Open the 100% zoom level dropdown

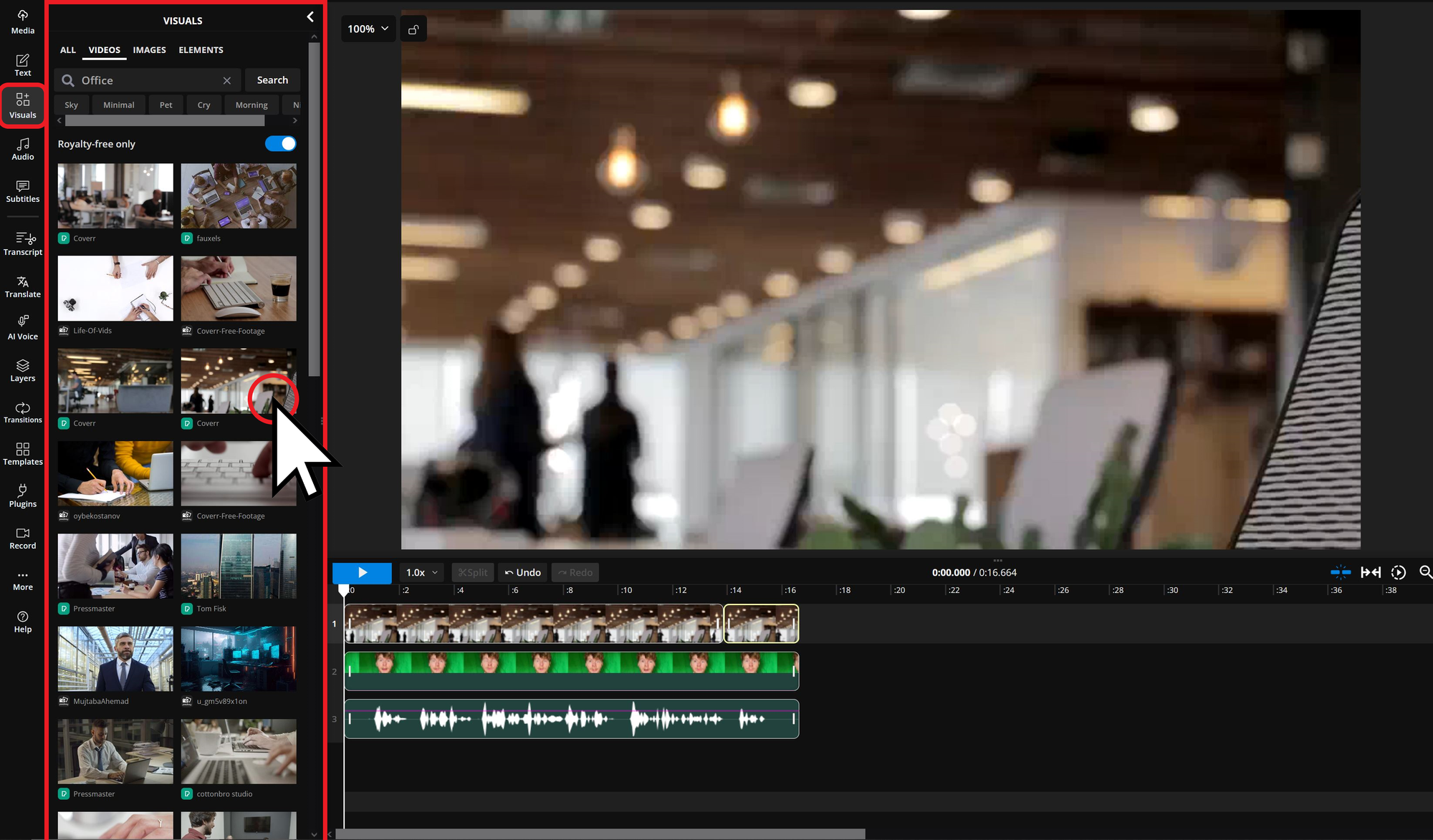pyautogui.click(x=368, y=29)
